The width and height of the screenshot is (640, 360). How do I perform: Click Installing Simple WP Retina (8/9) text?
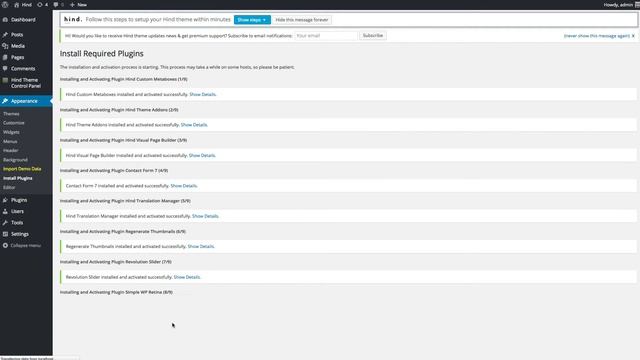pos(116,292)
